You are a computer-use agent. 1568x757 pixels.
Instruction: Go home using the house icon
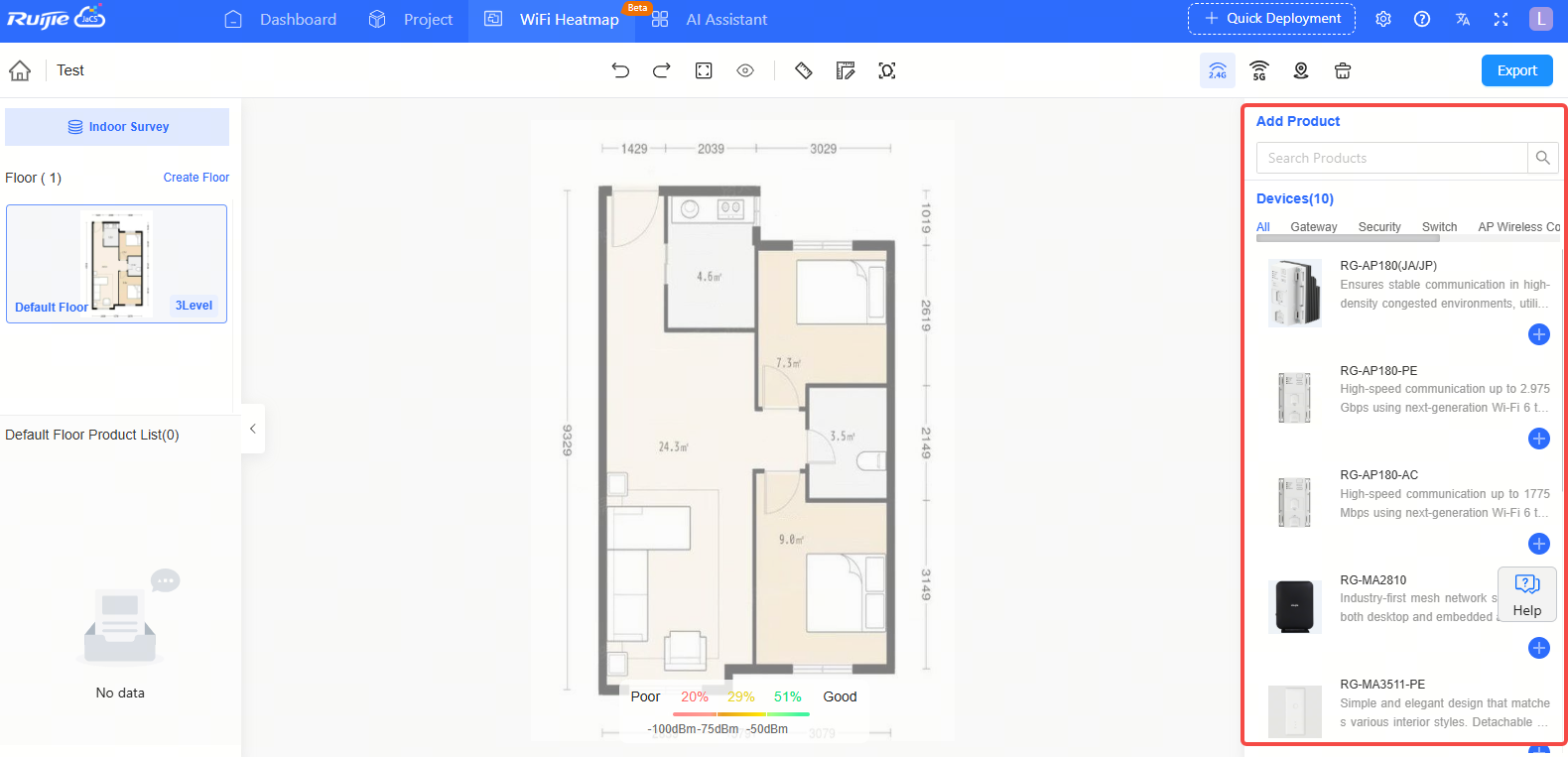(20, 70)
